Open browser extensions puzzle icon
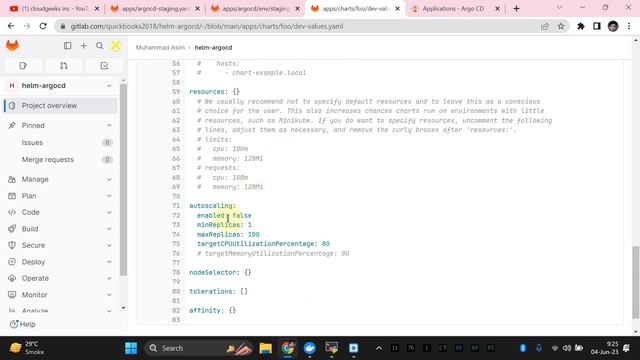The image size is (640, 360). pyautogui.click(x=580, y=26)
